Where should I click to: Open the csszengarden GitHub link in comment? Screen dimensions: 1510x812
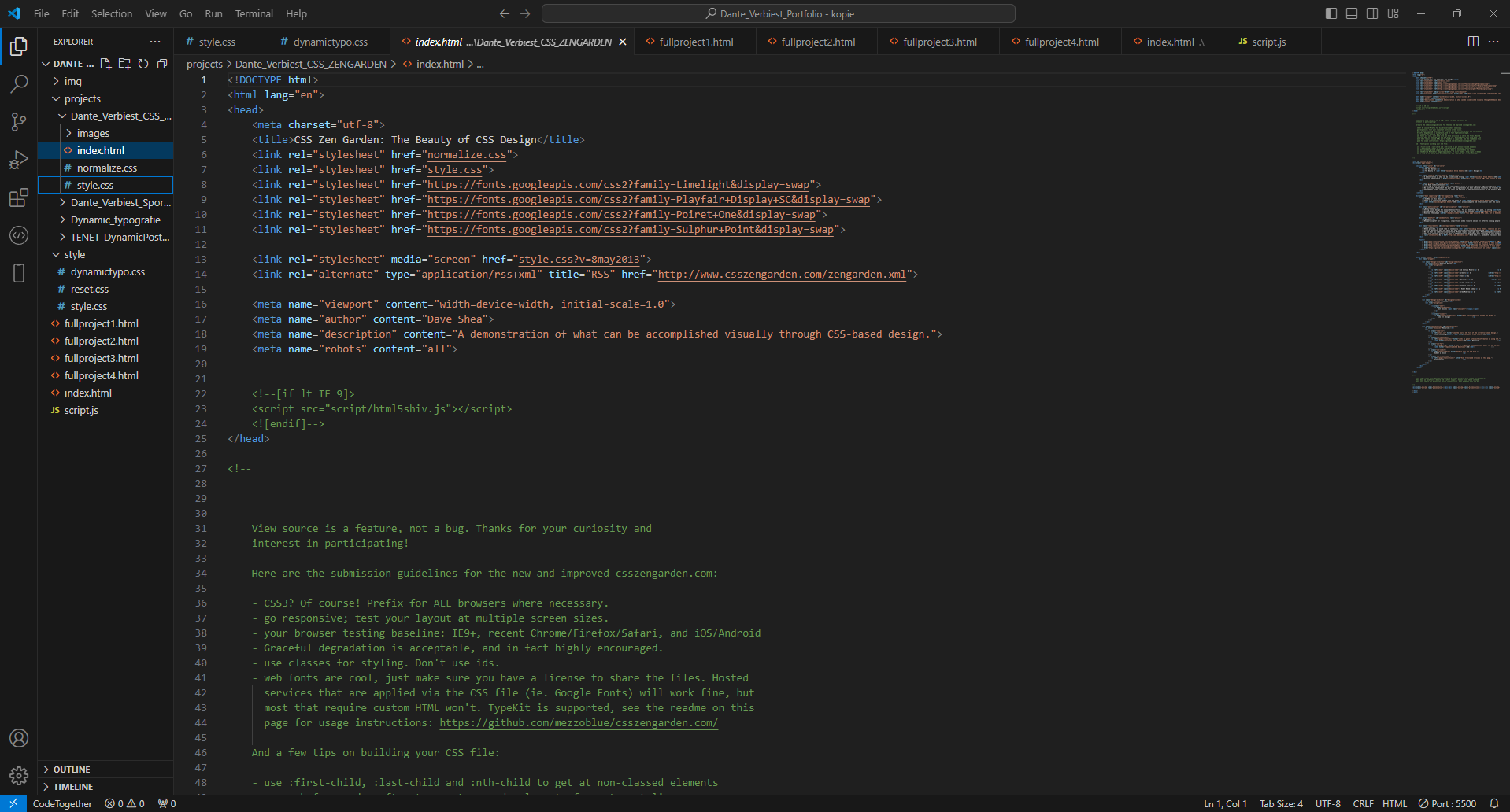(579, 723)
